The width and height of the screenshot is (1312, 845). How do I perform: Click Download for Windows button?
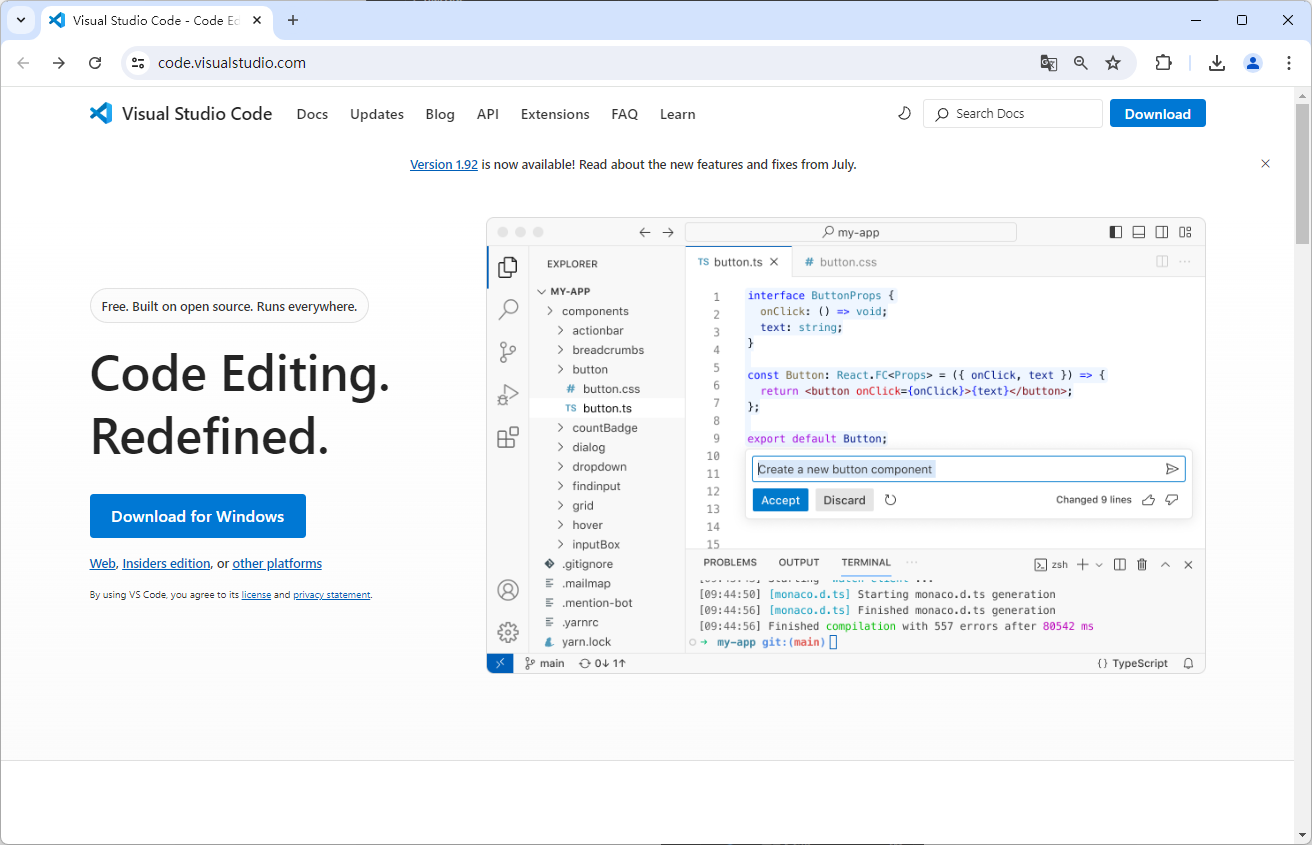tap(198, 516)
